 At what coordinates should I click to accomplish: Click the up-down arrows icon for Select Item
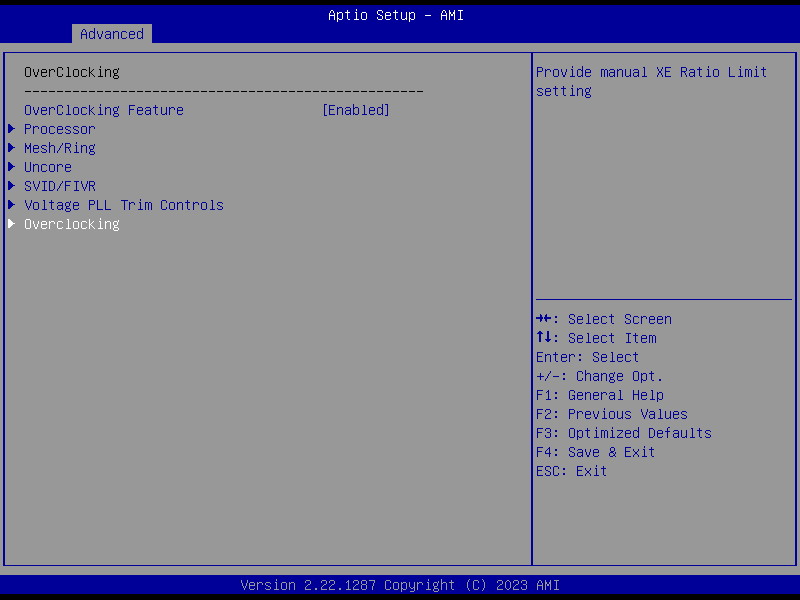(544, 337)
